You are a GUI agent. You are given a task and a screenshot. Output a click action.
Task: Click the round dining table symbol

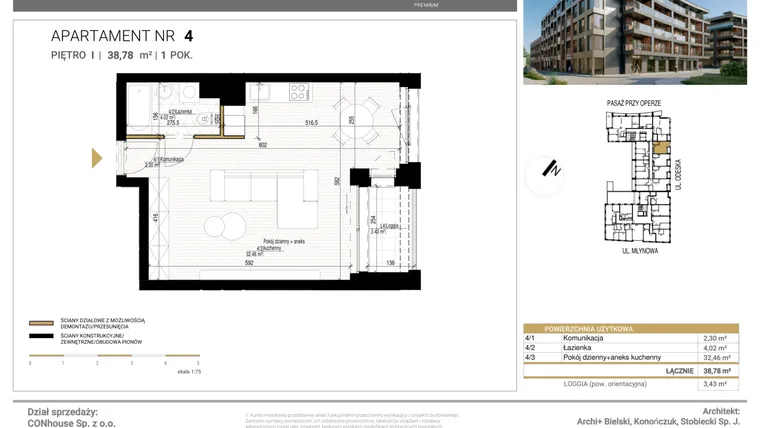(x=357, y=121)
